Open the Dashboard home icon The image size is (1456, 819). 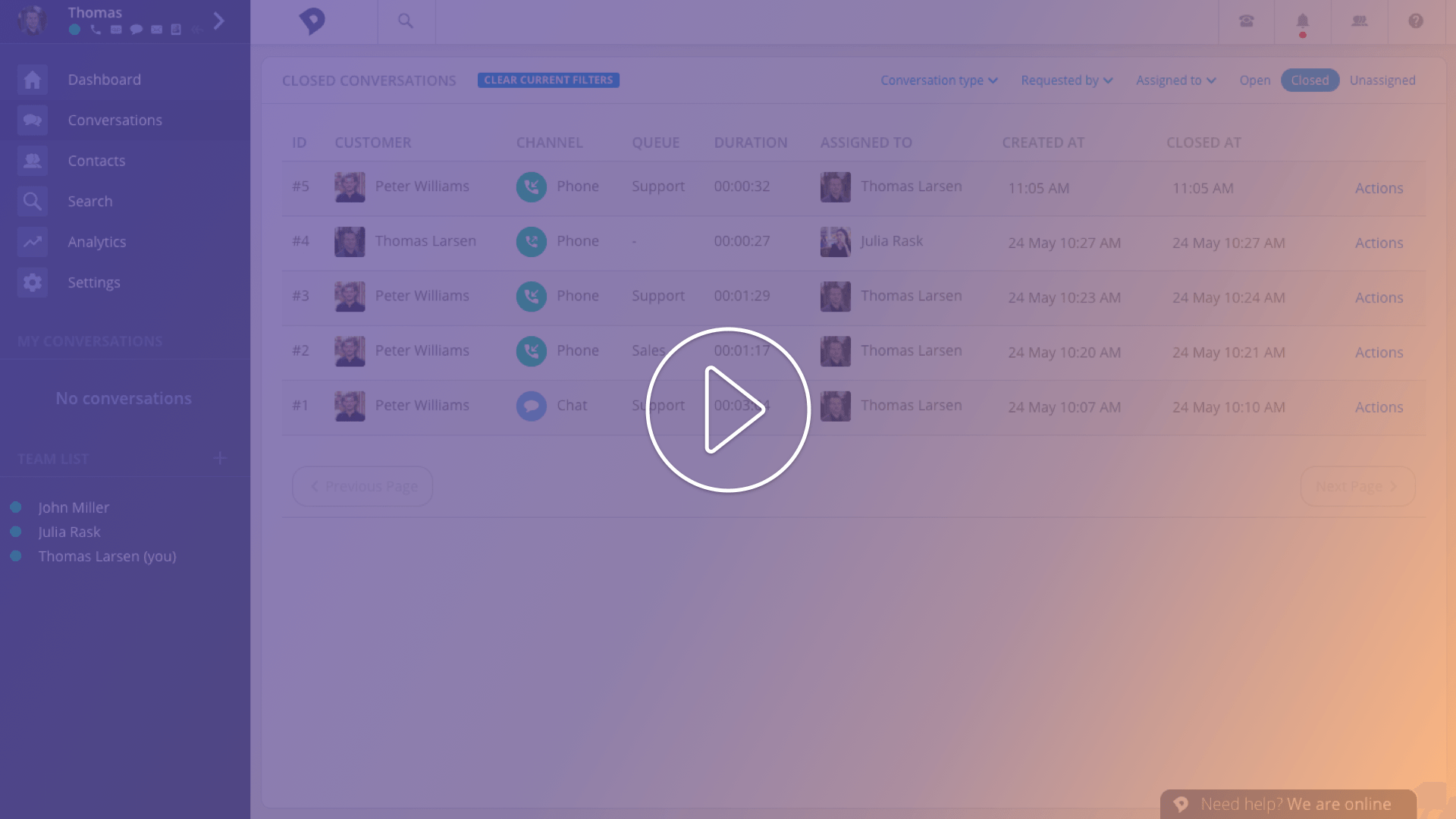[33, 80]
